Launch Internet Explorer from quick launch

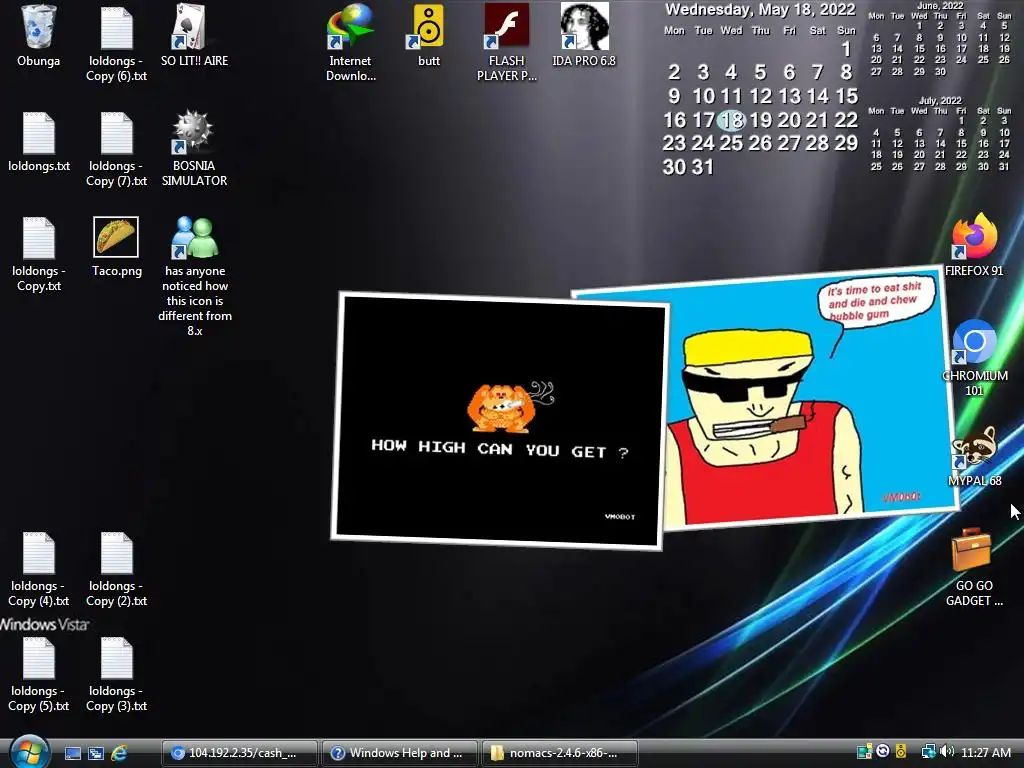(x=119, y=753)
